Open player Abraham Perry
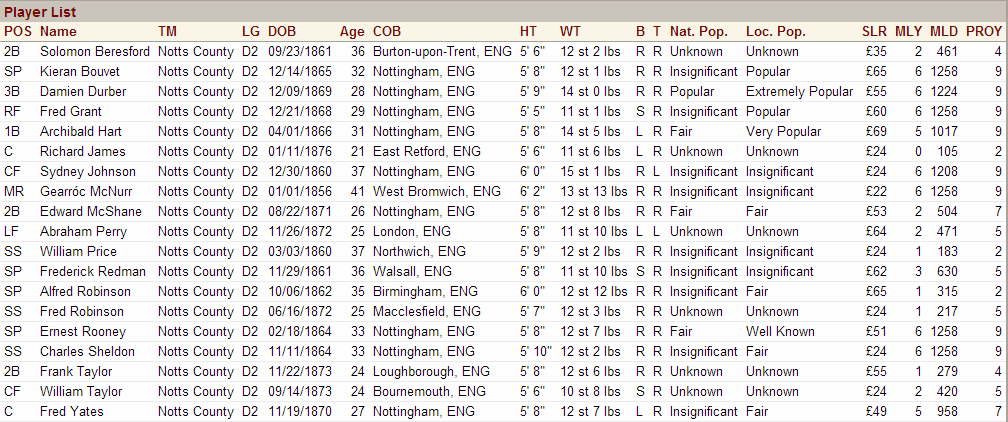Viewport: 1008px width, 422px height. click(x=83, y=231)
